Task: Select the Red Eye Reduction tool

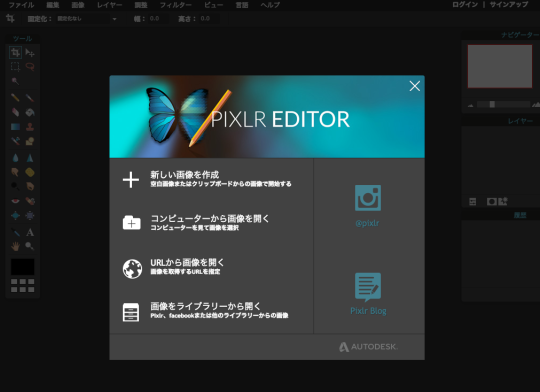Action: 15,200
